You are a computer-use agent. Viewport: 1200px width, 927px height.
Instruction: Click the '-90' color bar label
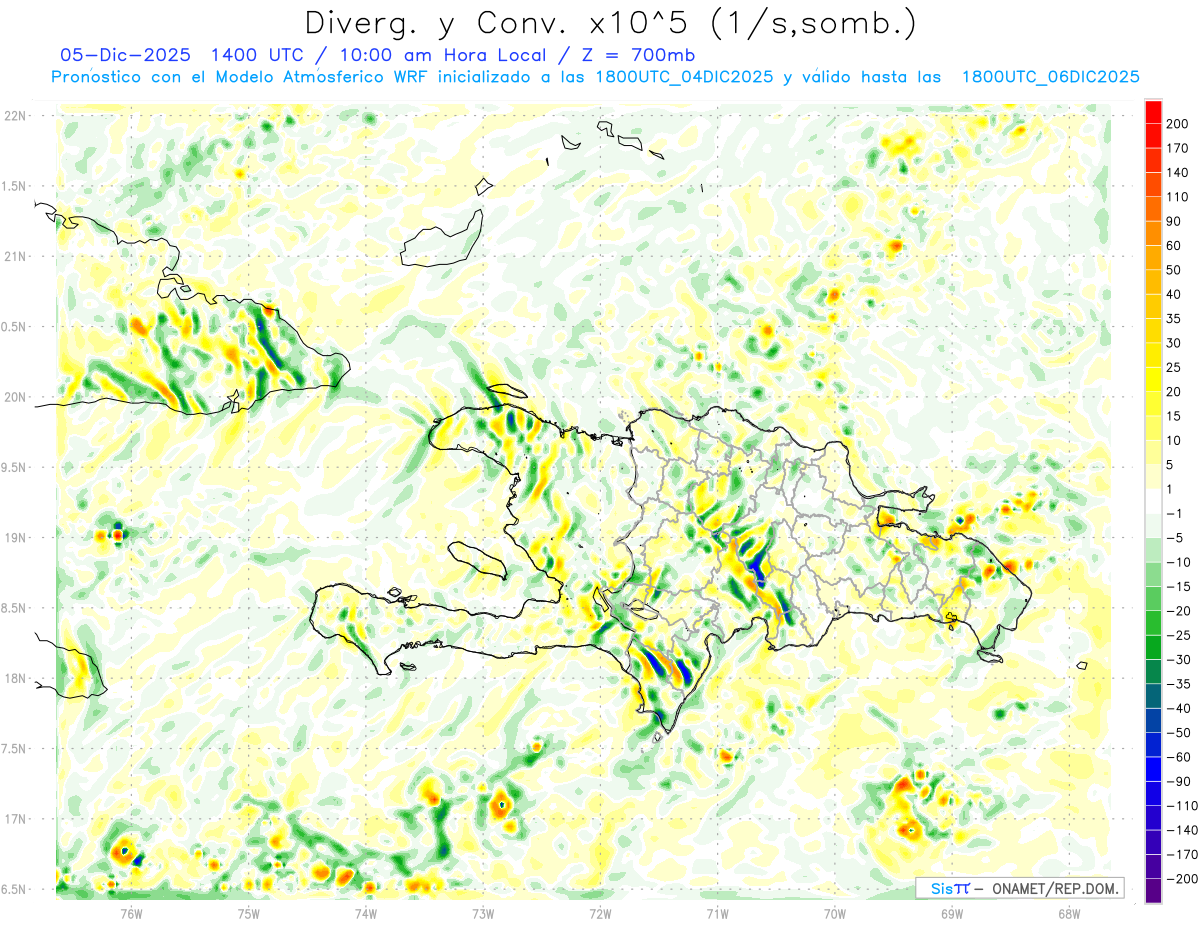pos(1180,782)
